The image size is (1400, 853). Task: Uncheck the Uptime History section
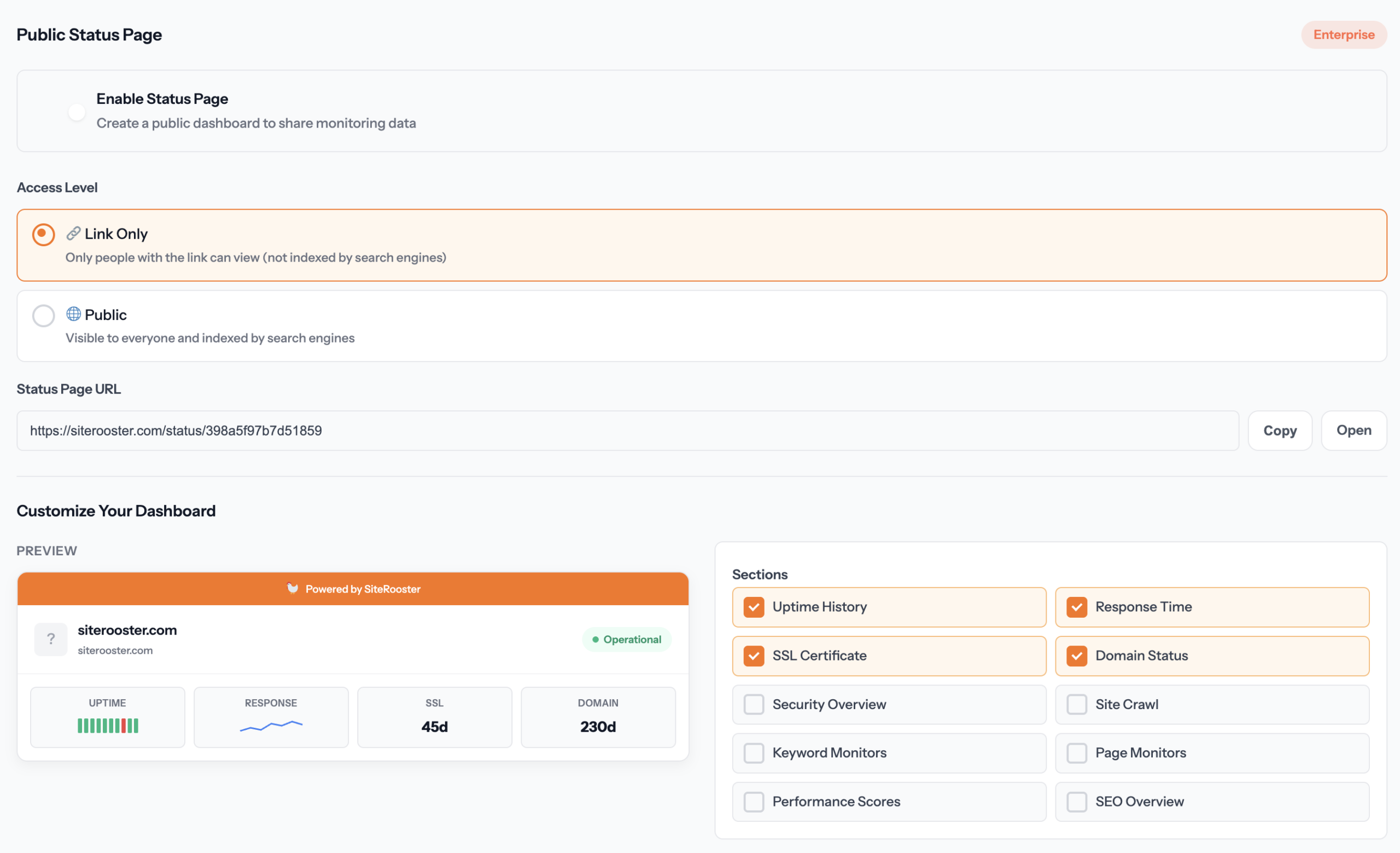click(754, 607)
